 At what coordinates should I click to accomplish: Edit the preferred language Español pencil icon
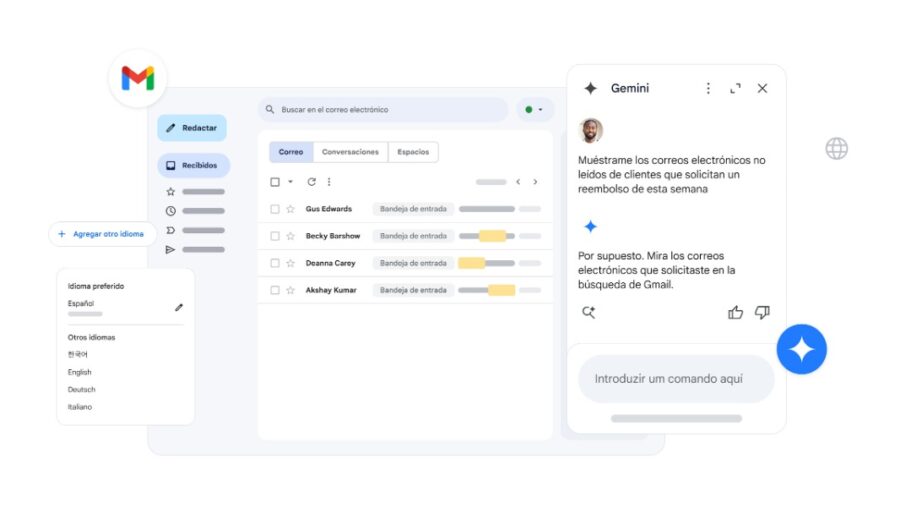[179, 307]
